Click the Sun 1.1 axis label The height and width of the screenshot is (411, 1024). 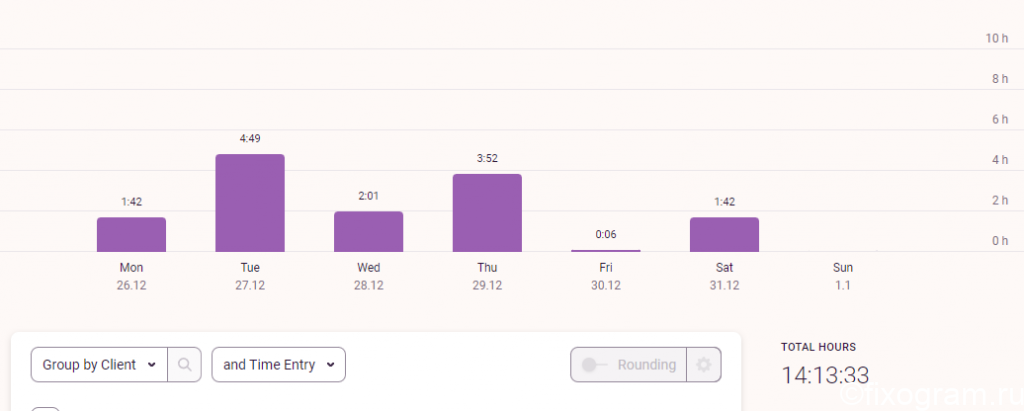(843, 276)
